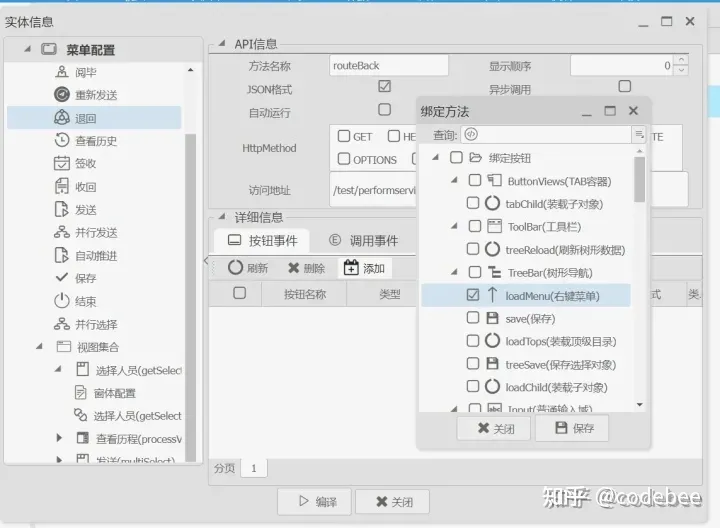Screen dimensions: 720x528
Task: Enable the 异步调用 checkbox
Action: [624, 86]
